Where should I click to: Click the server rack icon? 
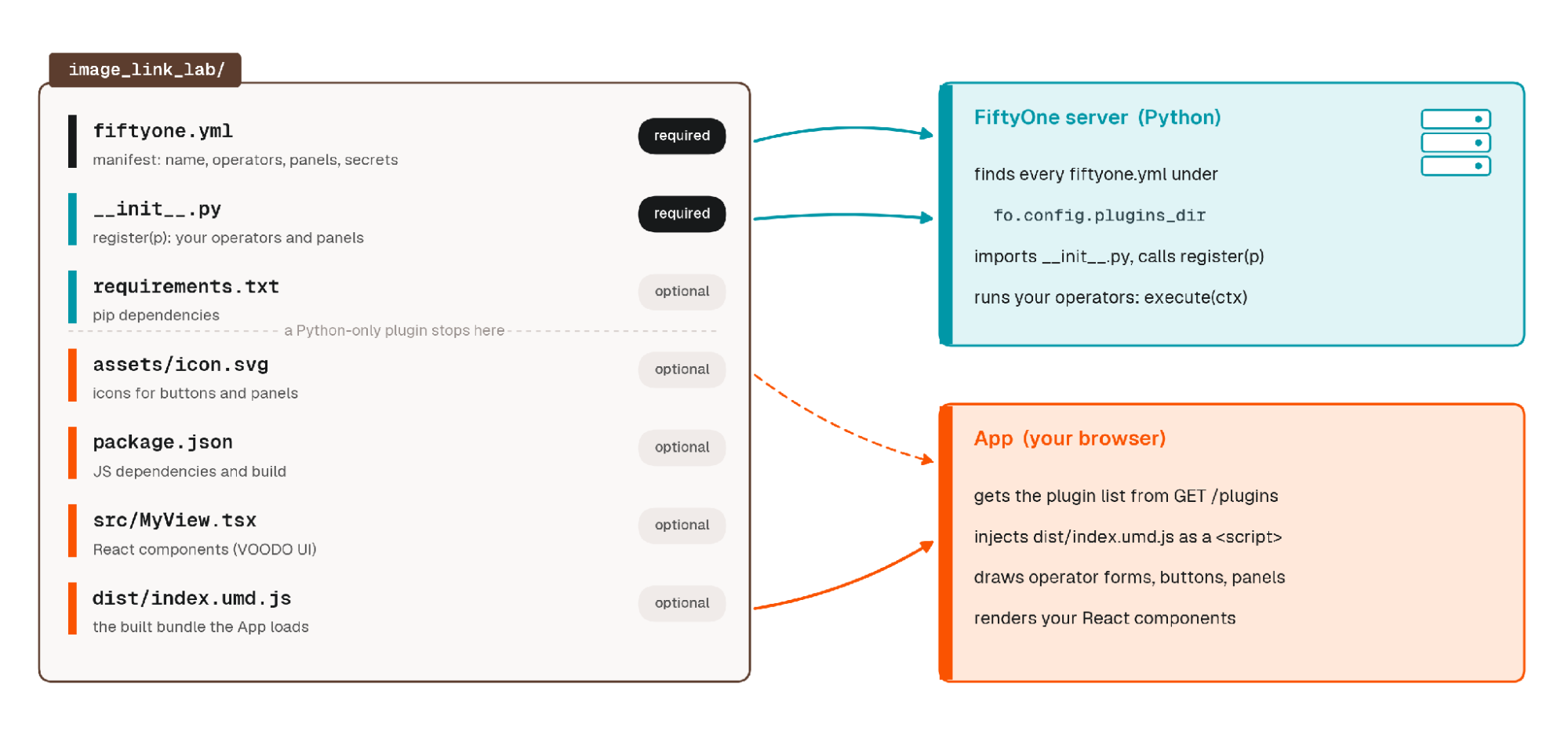pyautogui.click(x=1455, y=142)
